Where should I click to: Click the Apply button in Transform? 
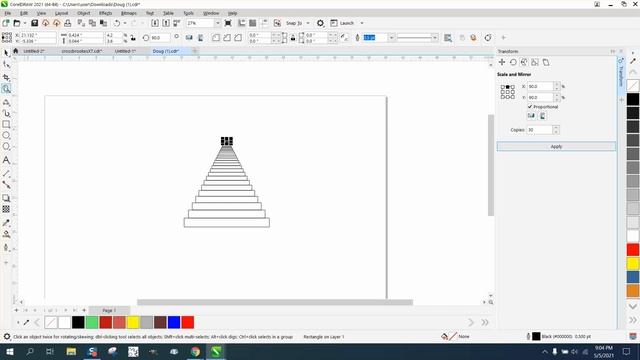(556, 147)
